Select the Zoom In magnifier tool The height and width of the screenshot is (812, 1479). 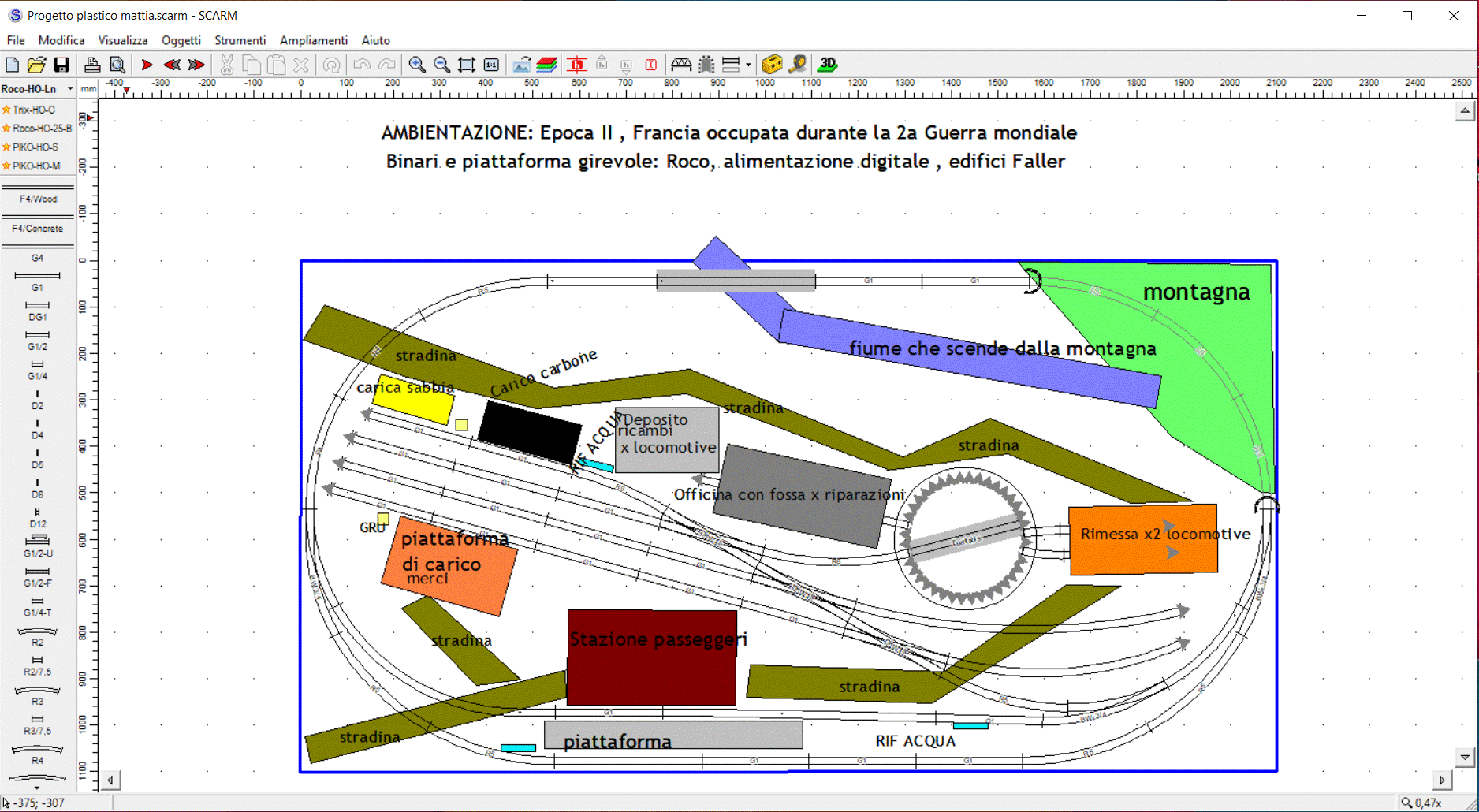point(417,65)
